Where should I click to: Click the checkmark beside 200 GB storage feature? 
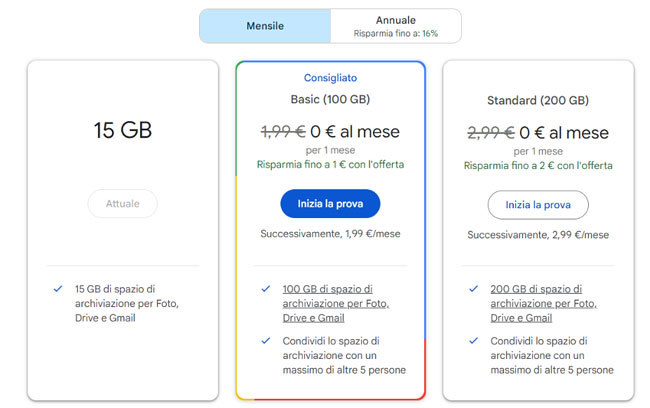pyautogui.click(x=474, y=289)
